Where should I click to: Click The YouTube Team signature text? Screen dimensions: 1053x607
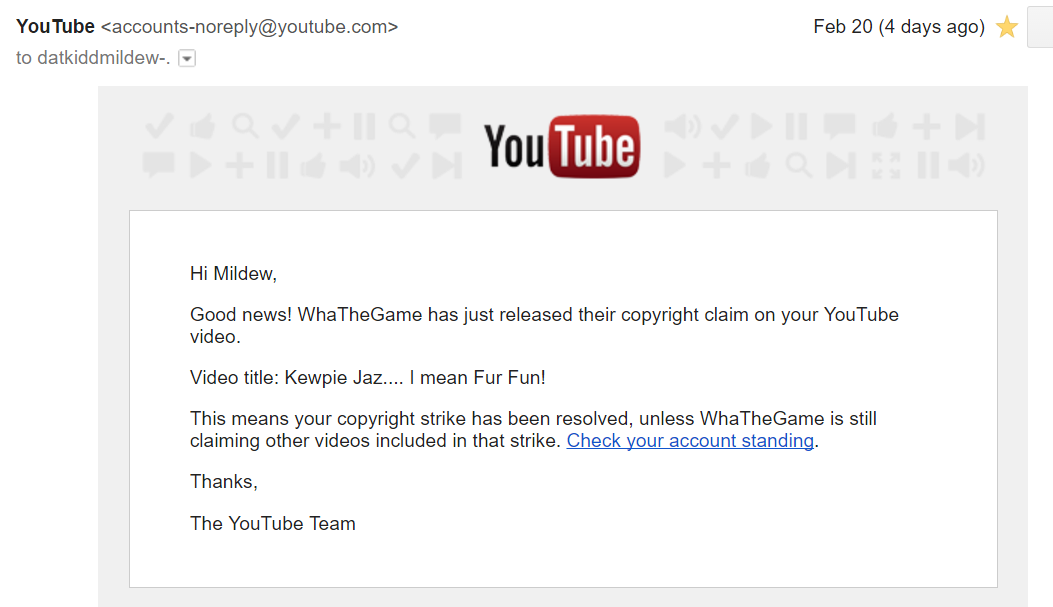point(273,523)
